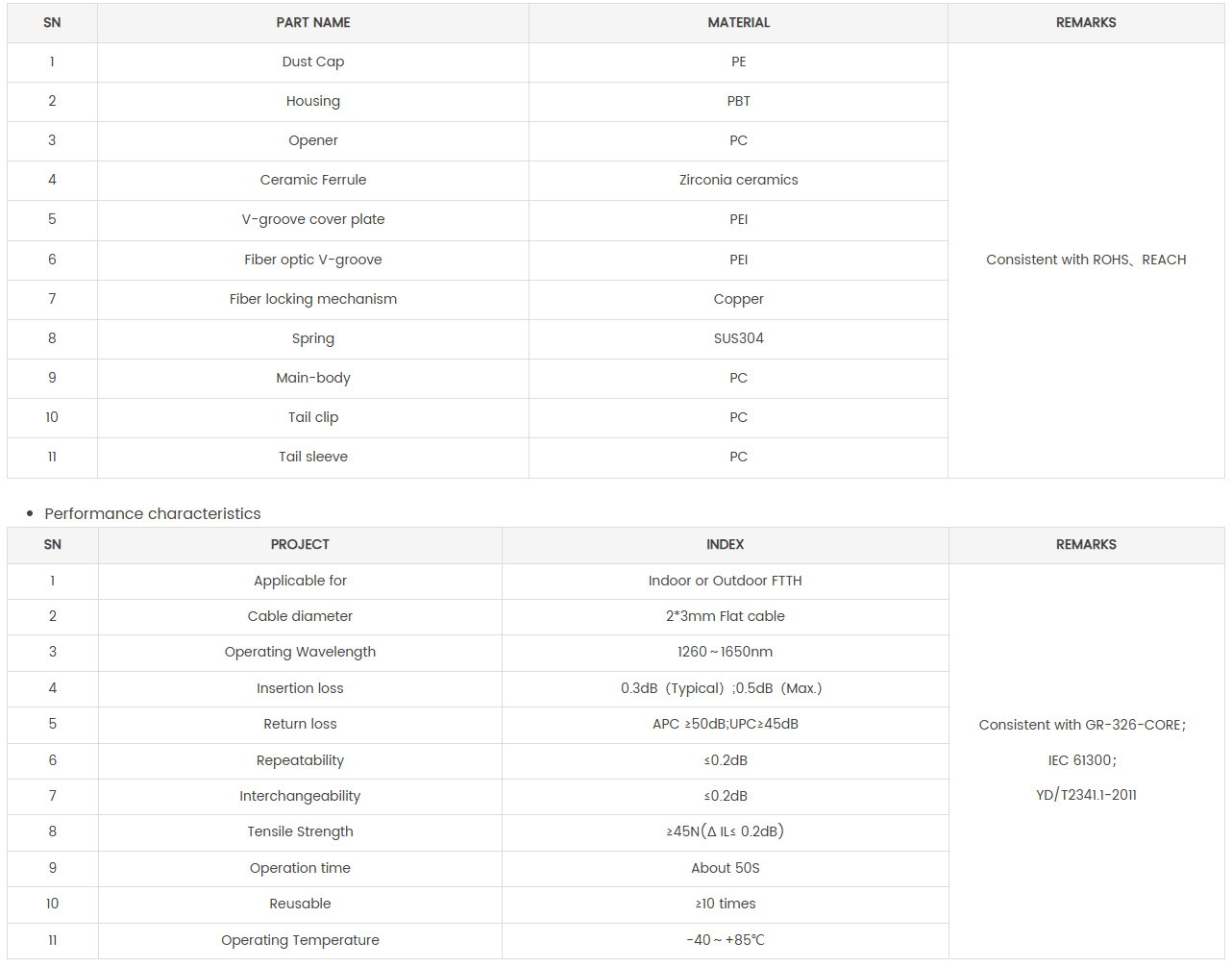Click the MATERIAL column header
The width and height of the screenshot is (1232, 967).
pyautogui.click(x=738, y=22)
